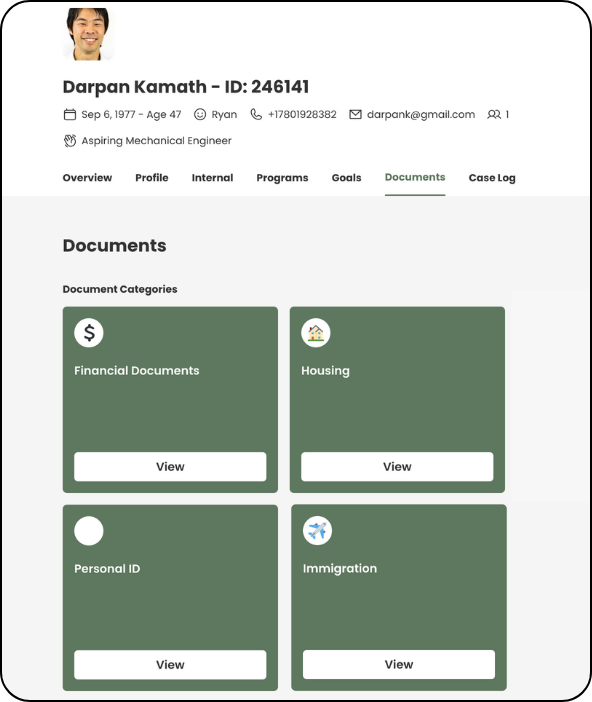The height and width of the screenshot is (702, 592).
Task: Select the Goals tab
Action: tap(346, 178)
